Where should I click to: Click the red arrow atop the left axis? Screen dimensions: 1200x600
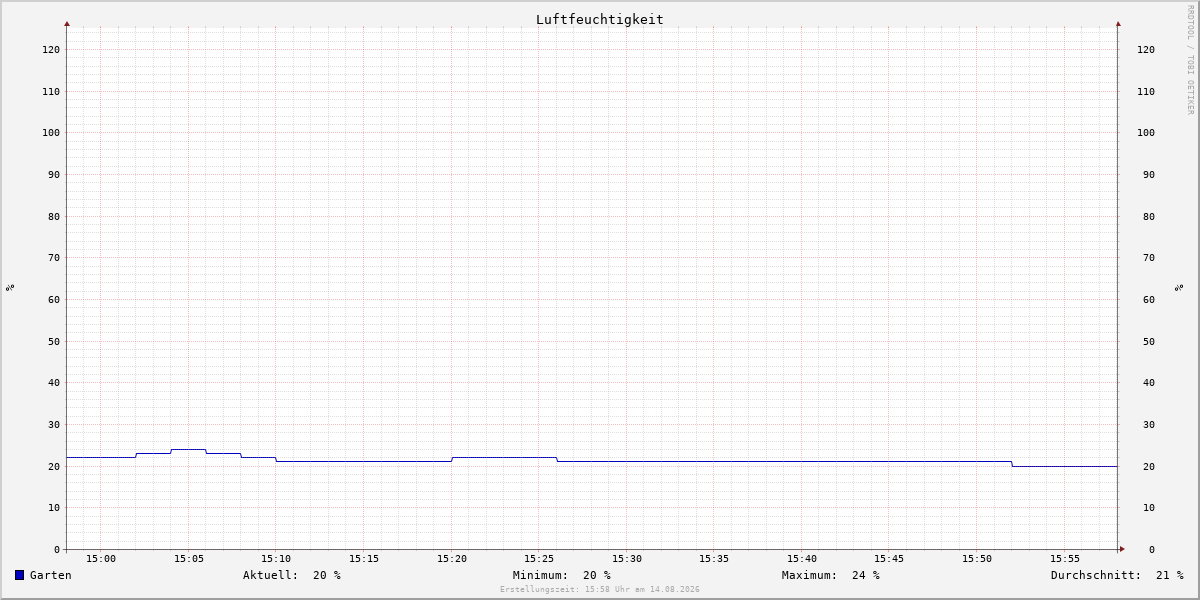67,23
